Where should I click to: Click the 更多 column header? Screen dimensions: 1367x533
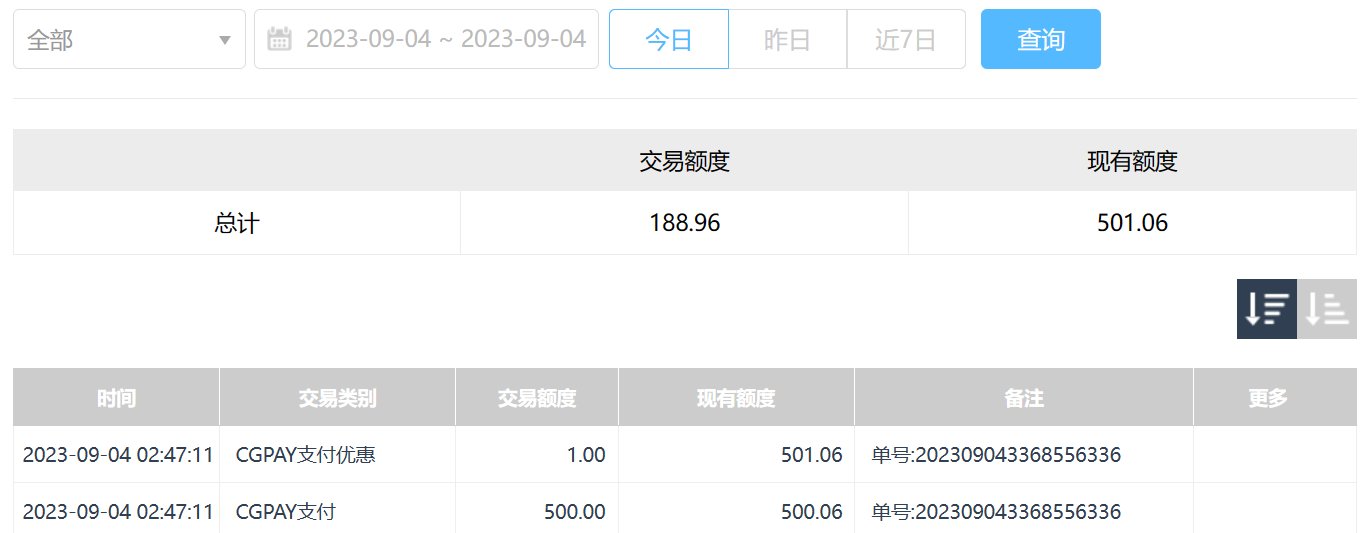(1267, 398)
